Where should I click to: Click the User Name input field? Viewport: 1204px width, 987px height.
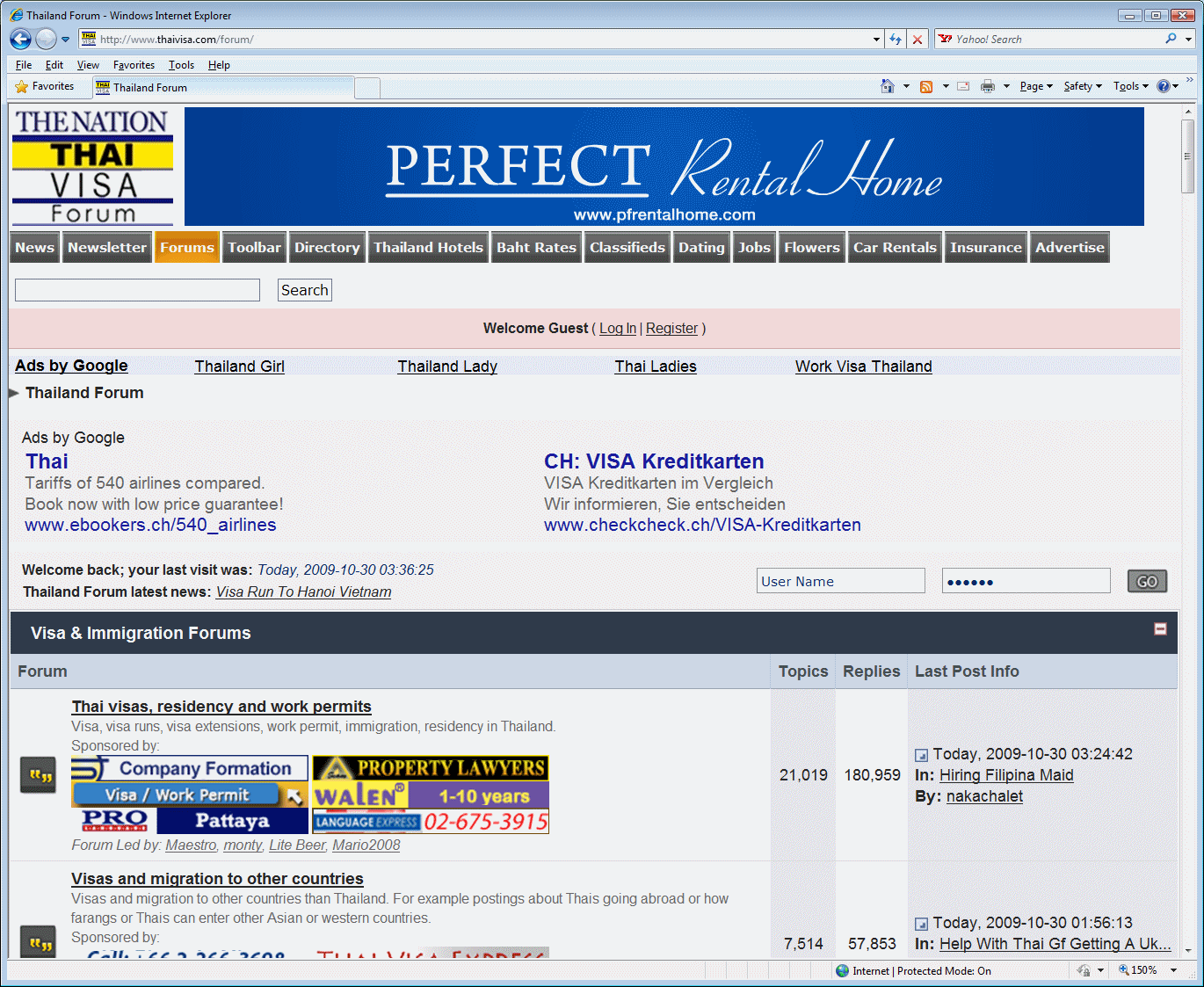[x=840, y=581]
